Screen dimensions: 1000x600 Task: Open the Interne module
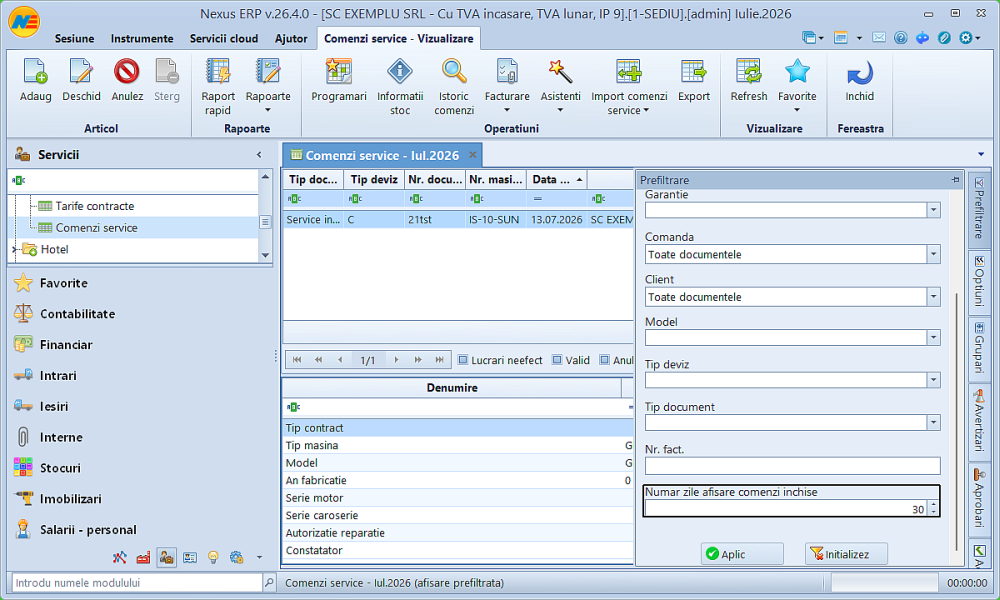[61, 437]
